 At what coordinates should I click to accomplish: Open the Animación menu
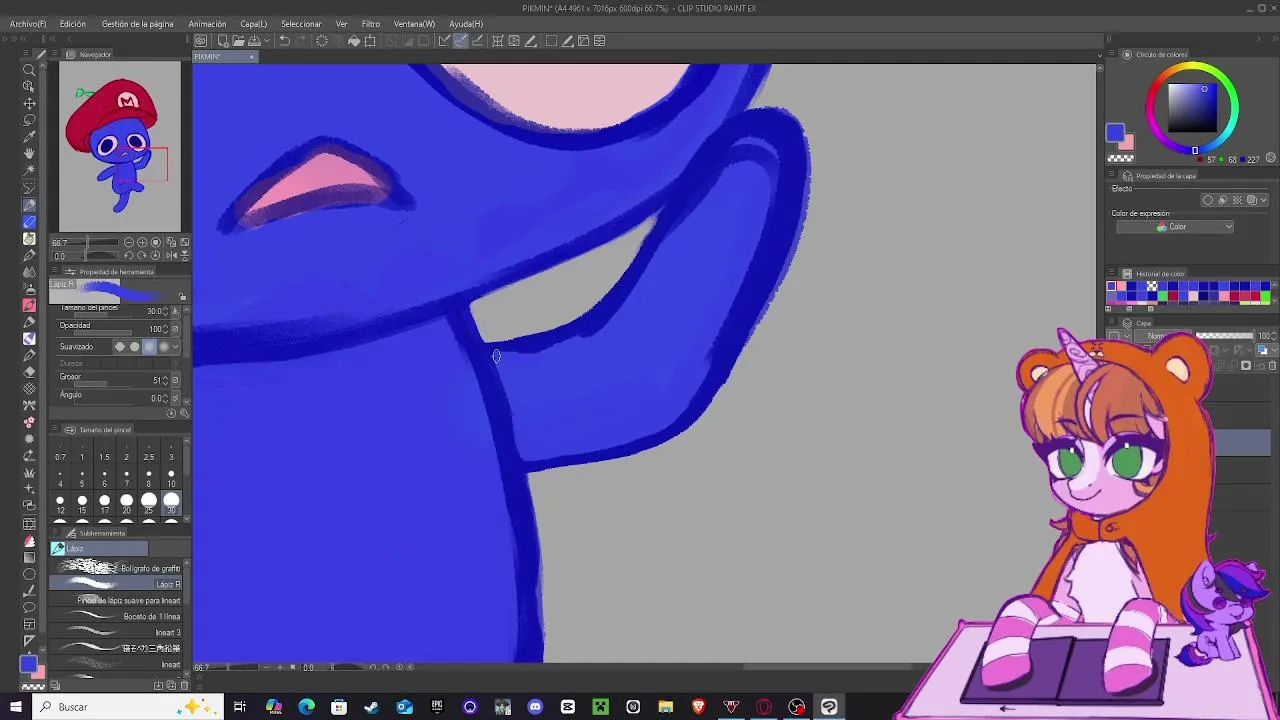point(207,24)
